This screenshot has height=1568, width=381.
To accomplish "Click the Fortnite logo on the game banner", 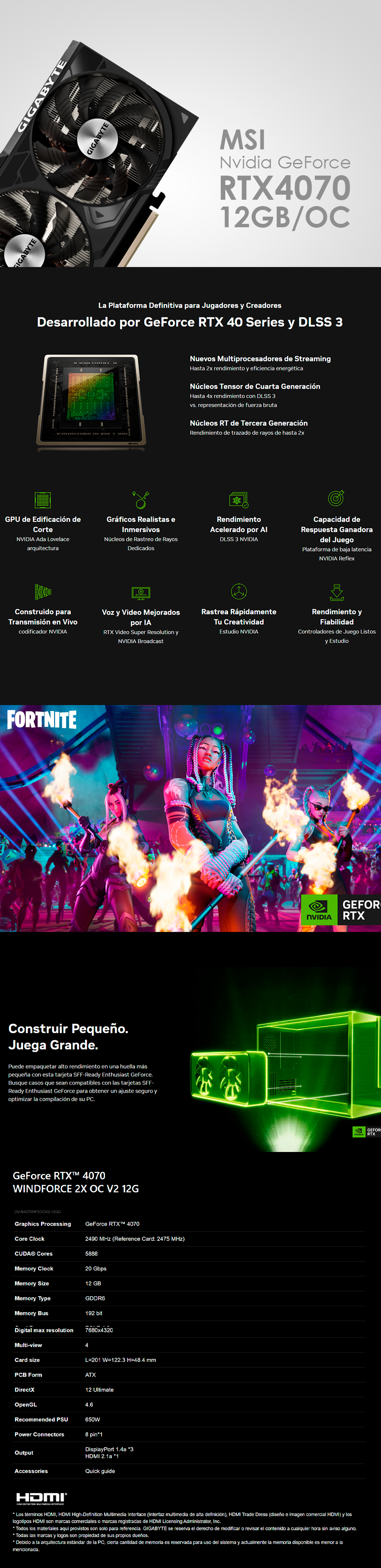I will click(42, 719).
